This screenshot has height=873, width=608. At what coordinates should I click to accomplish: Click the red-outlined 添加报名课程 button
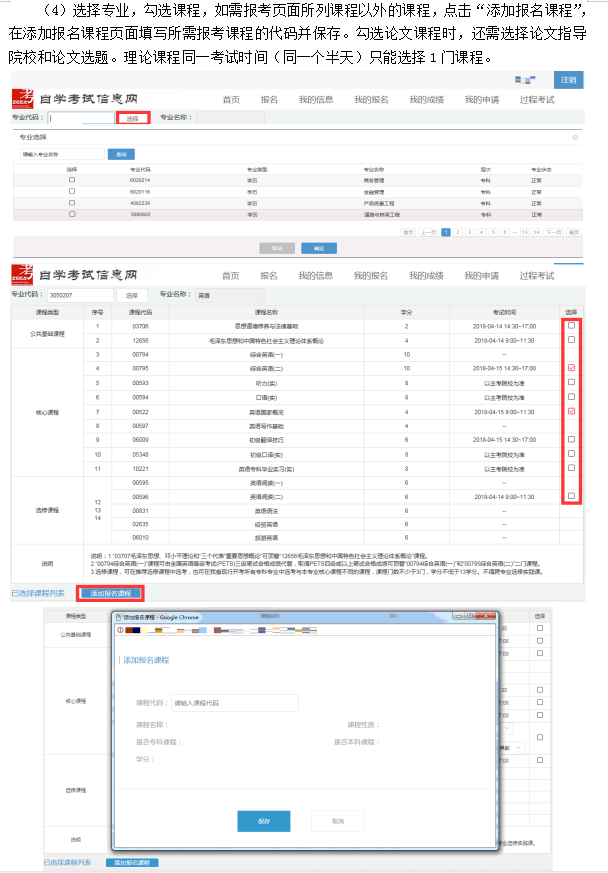[111, 593]
